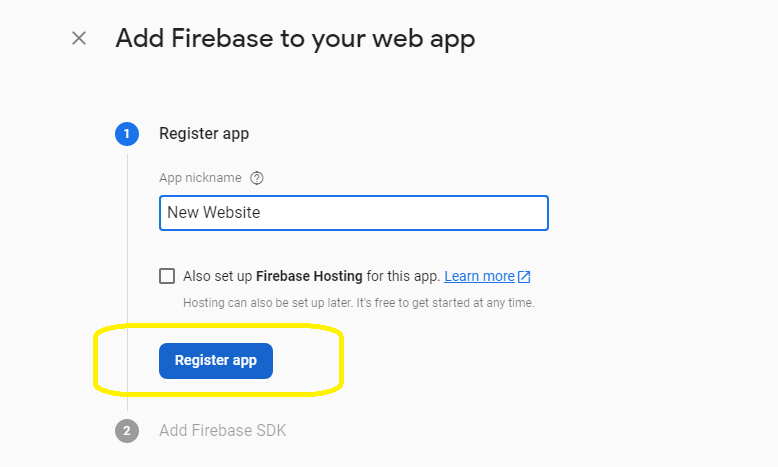Click the gray step 2 number badge
This screenshot has width=778, height=467.
(x=126, y=431)
